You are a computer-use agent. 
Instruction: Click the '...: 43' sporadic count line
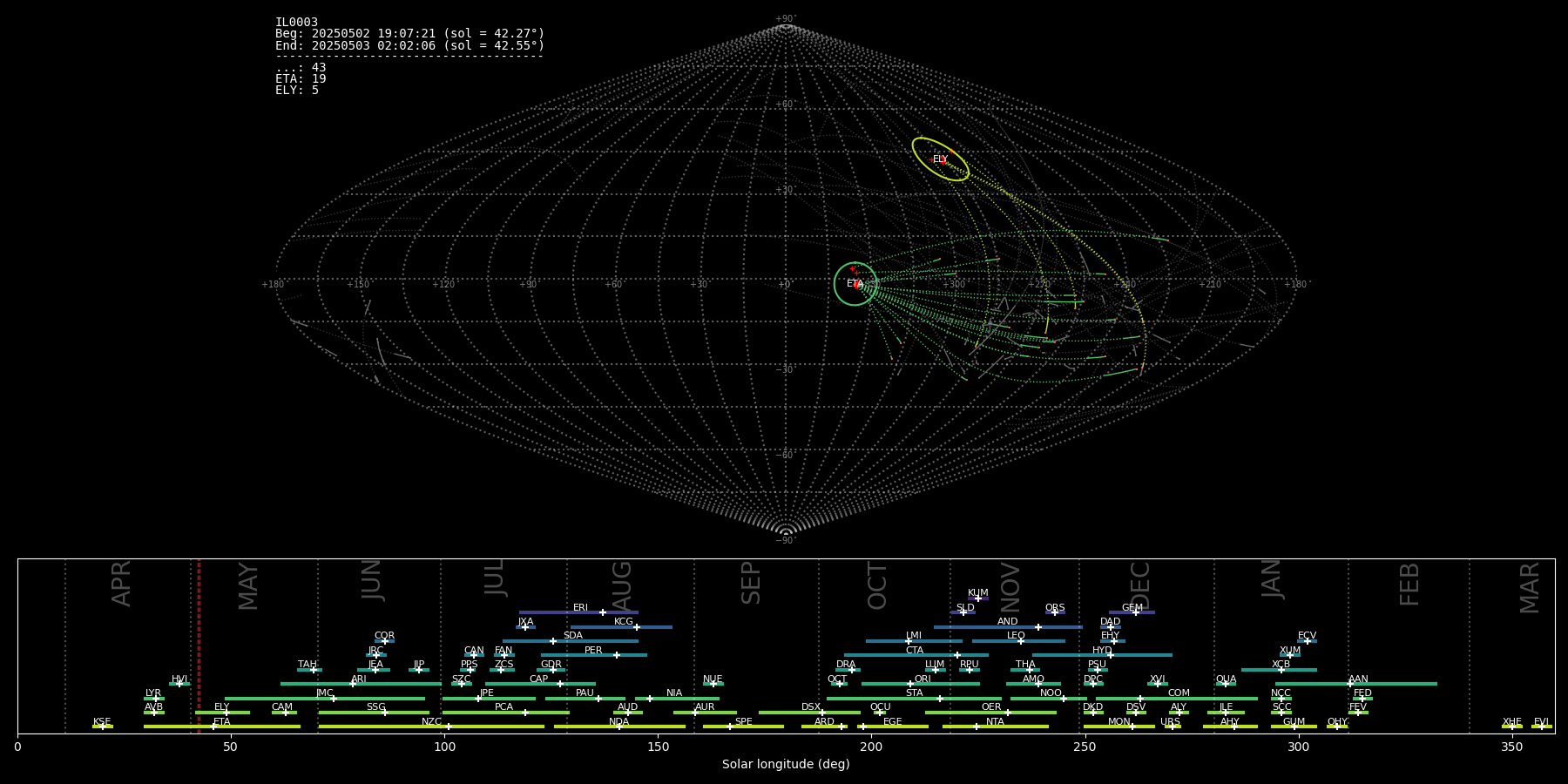(x=301, y=68)
